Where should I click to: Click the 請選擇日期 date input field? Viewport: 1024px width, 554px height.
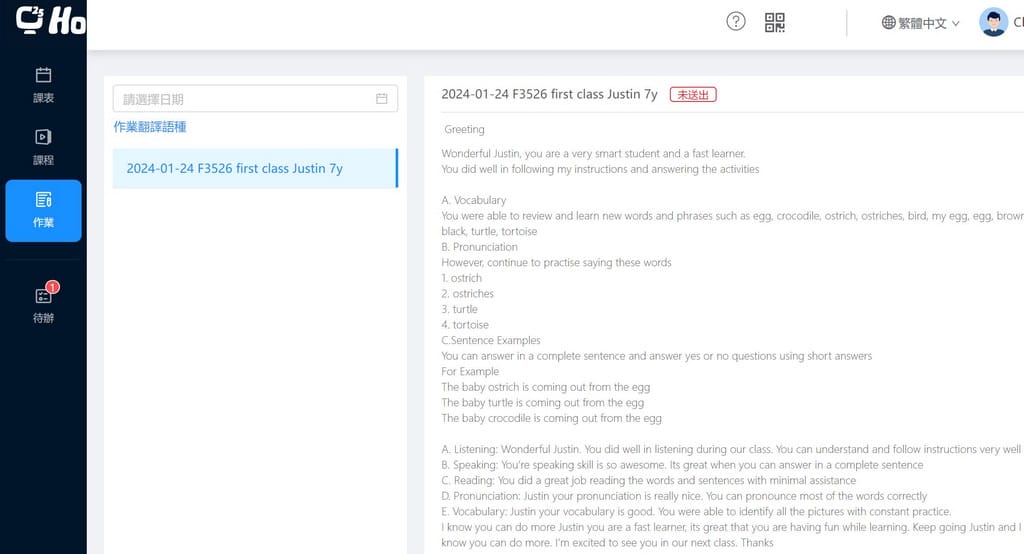pos(255,99)
